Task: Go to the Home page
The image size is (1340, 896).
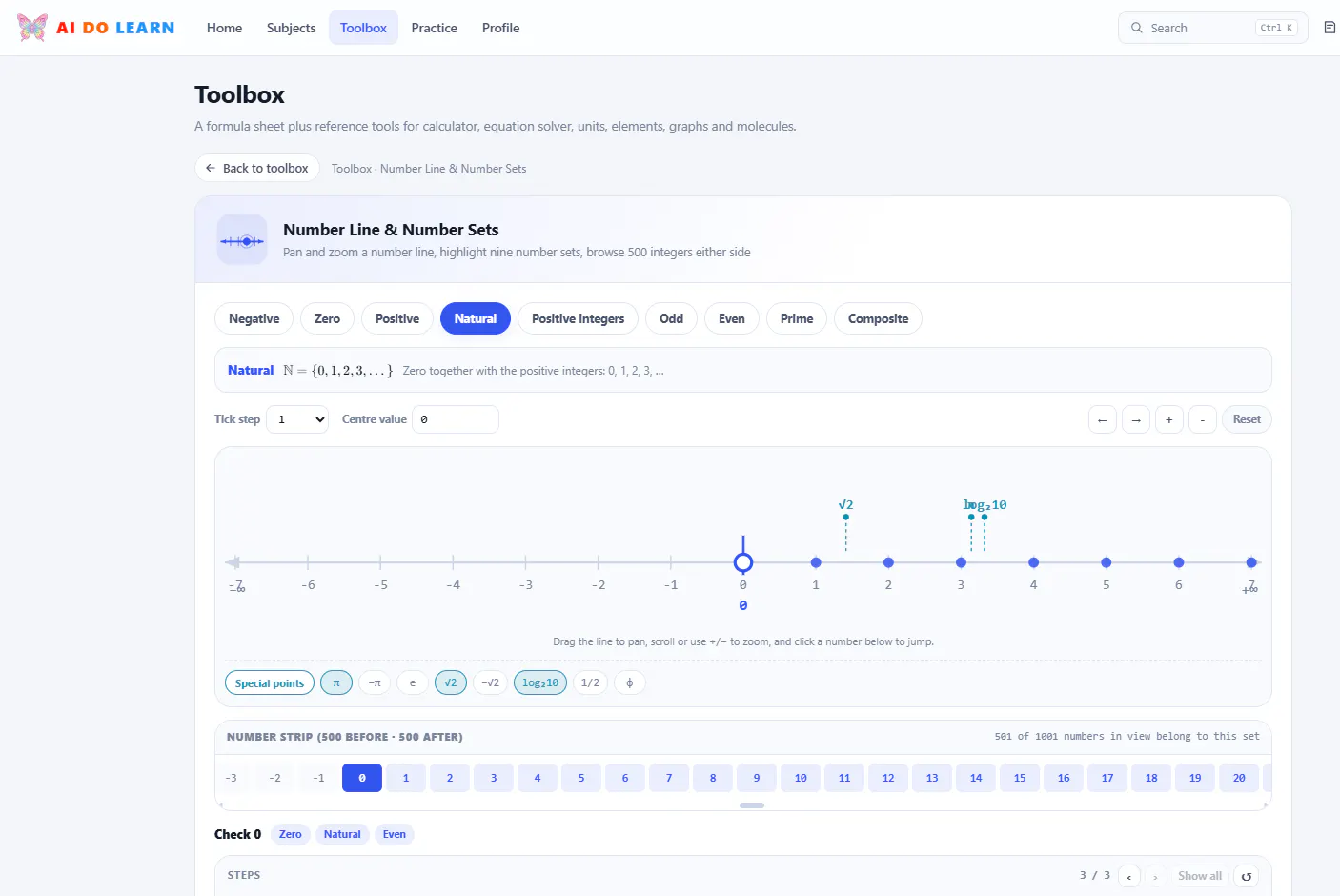Action: point(224,28)
